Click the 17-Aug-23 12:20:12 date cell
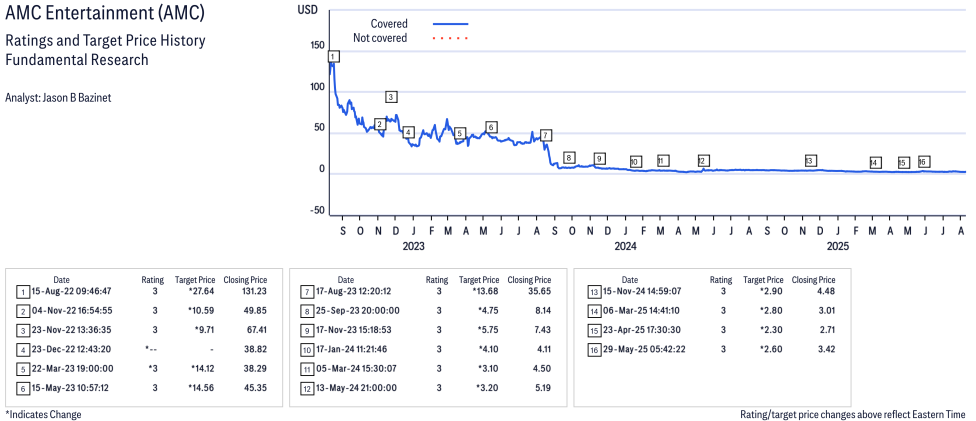The width and height of the screenshot is (976, 421). (x=353, y=291)
